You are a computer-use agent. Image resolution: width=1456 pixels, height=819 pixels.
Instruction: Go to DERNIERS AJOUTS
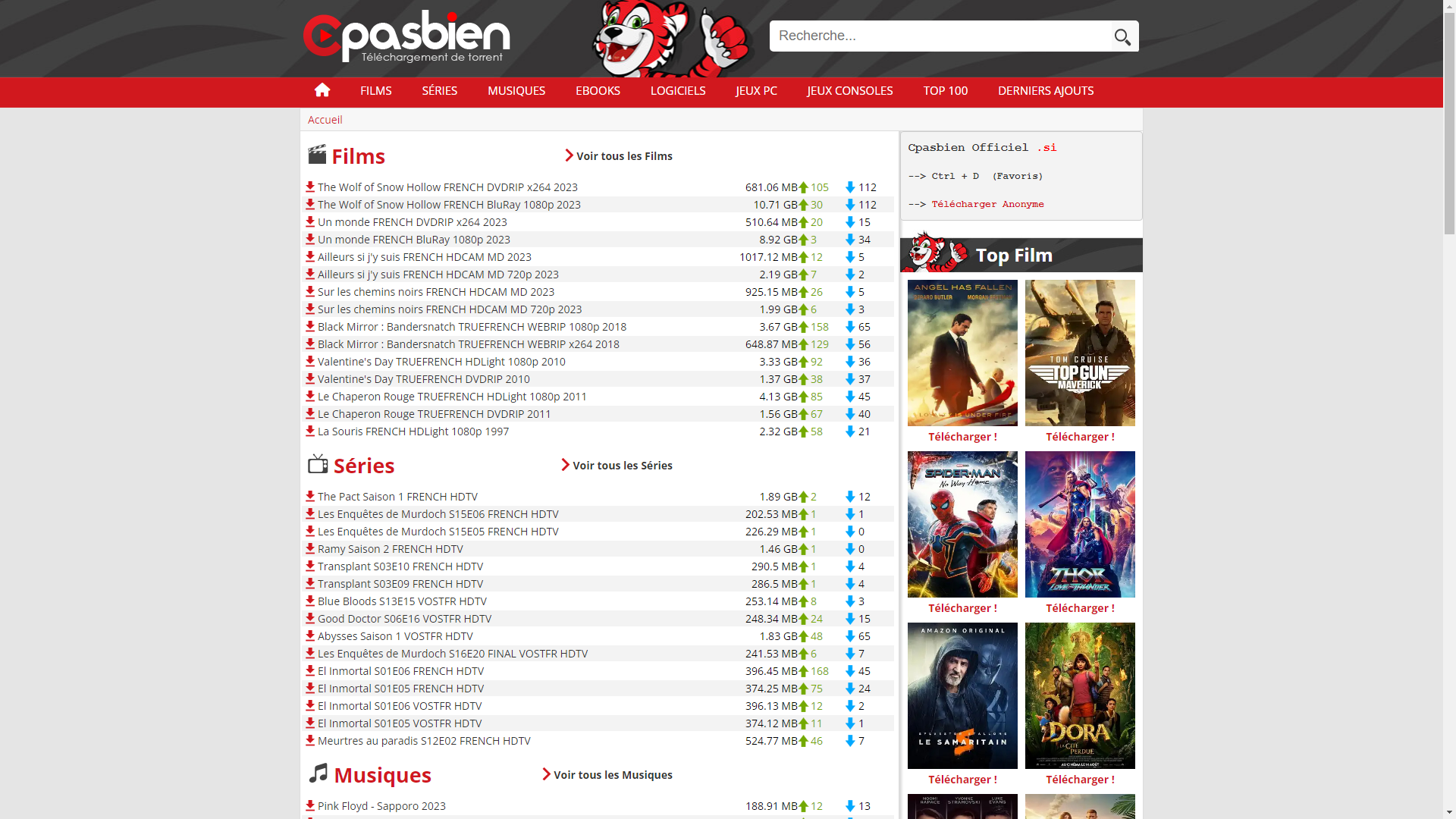(1046, 90)
